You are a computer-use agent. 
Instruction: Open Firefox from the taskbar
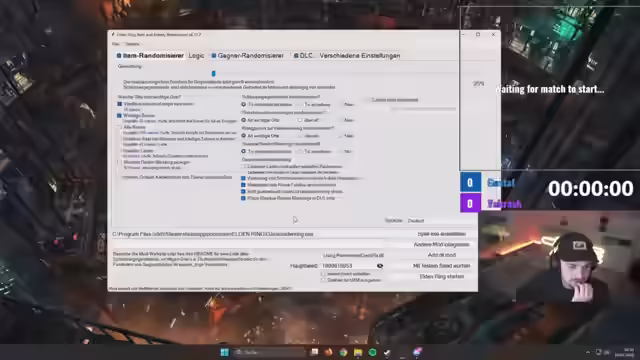click(x=329, y=352)
